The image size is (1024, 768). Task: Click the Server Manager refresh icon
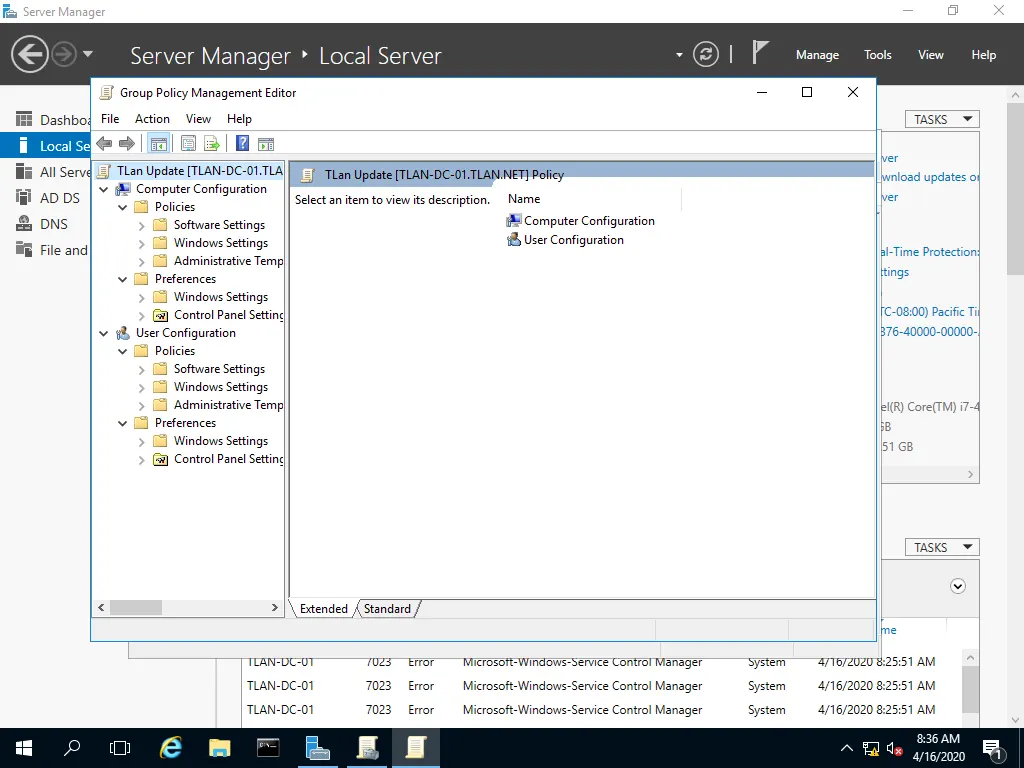[706, 54]
